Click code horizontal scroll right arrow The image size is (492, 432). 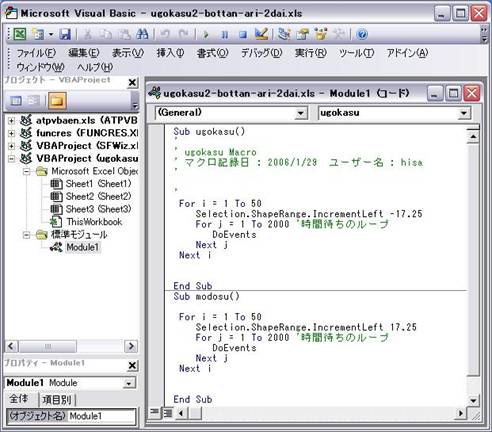tap(461, 414)
